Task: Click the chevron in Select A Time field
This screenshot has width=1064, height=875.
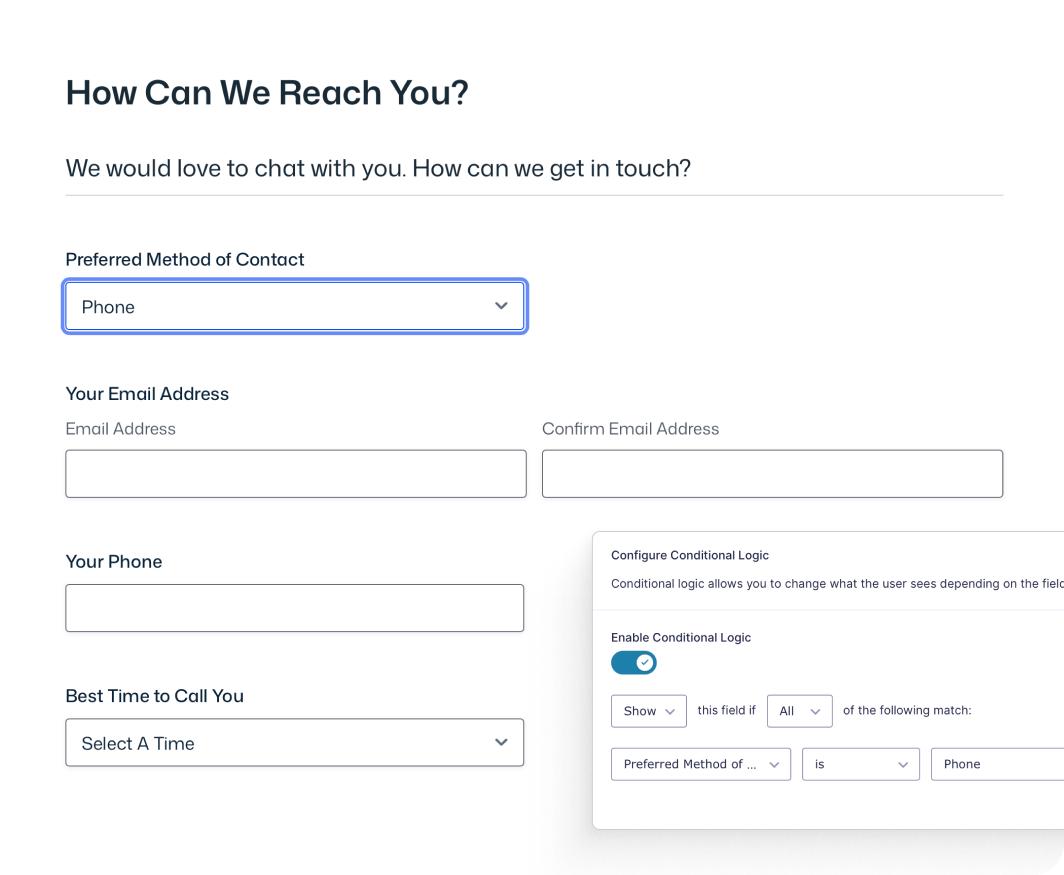Action: [501, 742]
